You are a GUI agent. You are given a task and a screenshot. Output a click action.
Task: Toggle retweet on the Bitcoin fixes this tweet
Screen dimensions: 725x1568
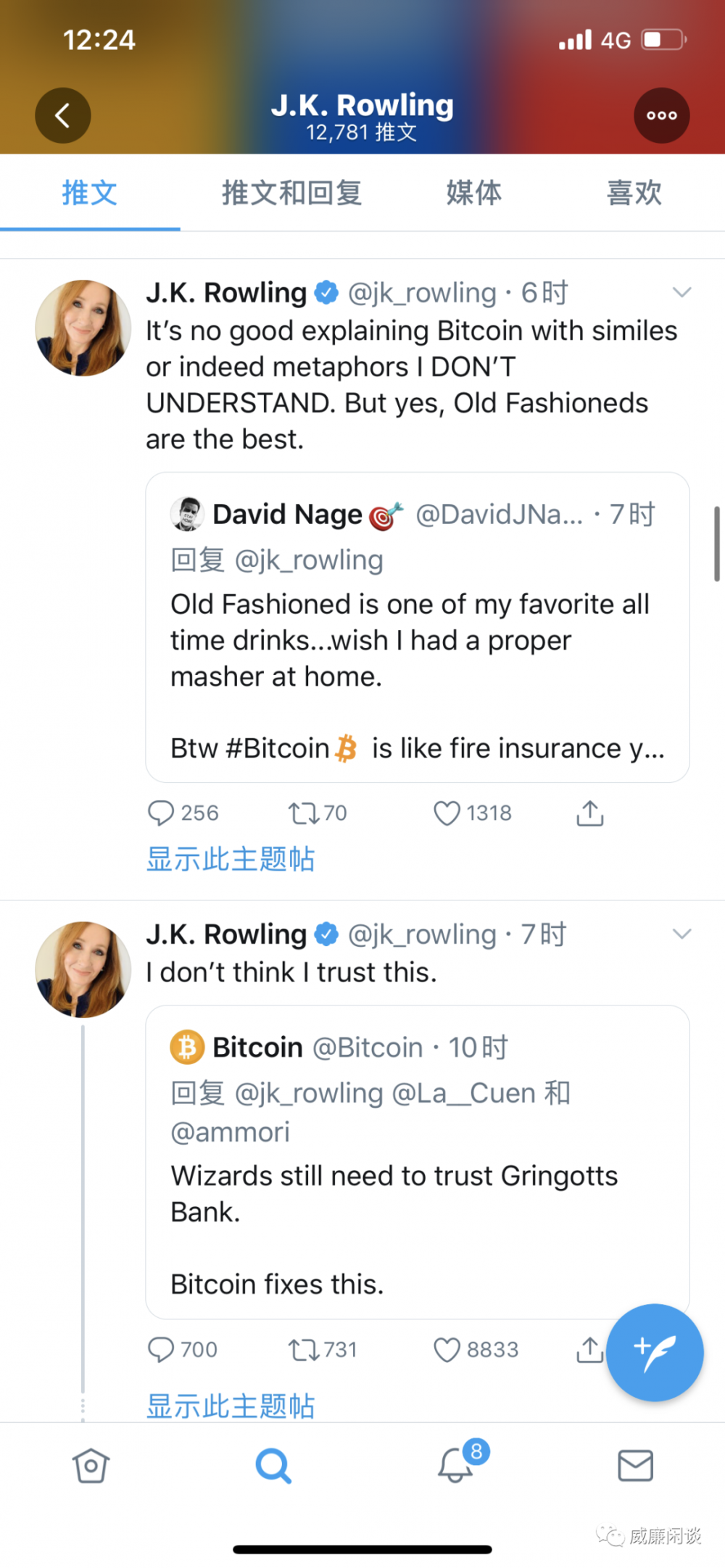302,1349
